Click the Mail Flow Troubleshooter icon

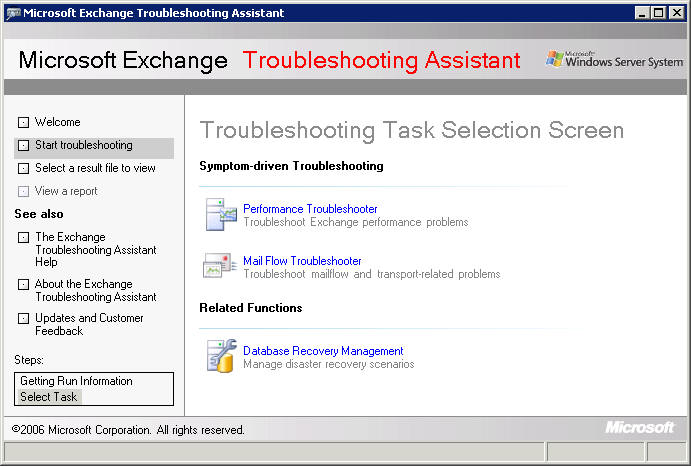point(220,265)
